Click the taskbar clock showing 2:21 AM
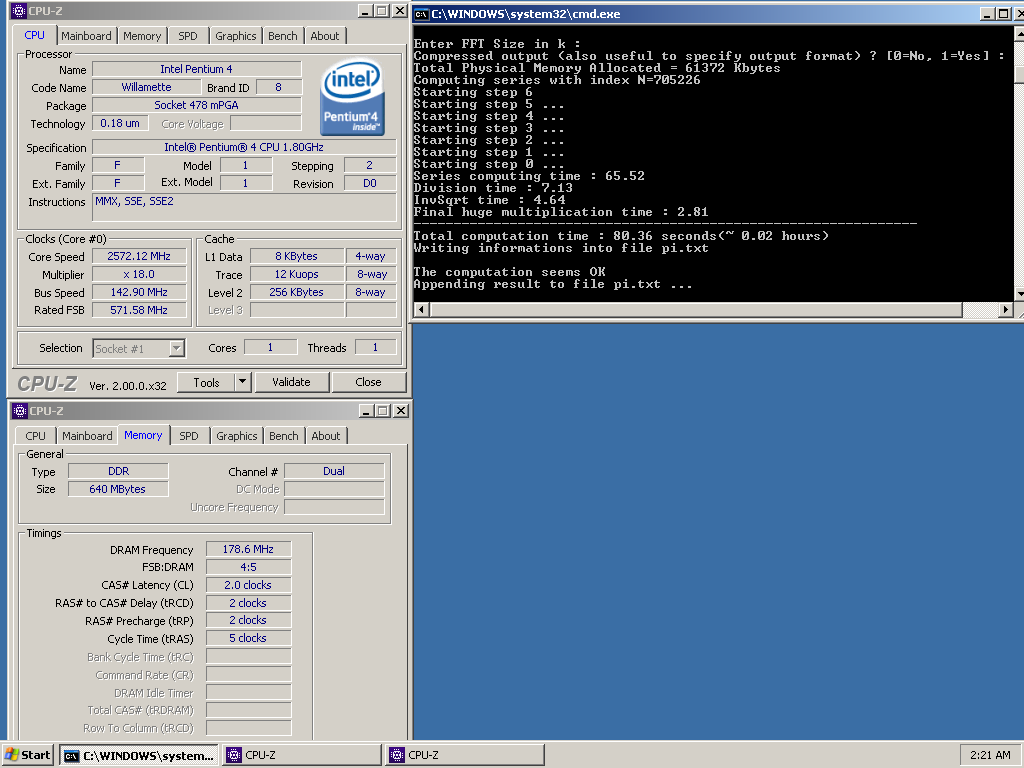1024x768 pixels. coord(990,755)
